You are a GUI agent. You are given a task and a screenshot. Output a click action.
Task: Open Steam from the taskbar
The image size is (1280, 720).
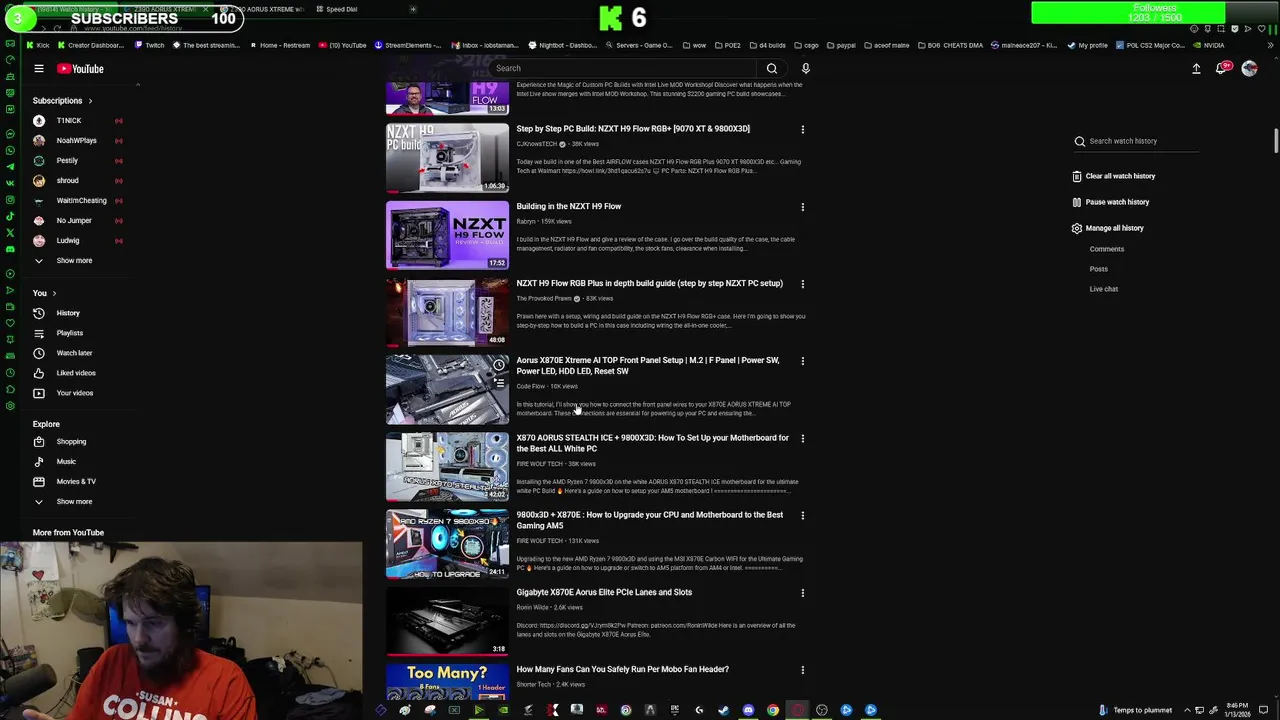click(723, 710)
